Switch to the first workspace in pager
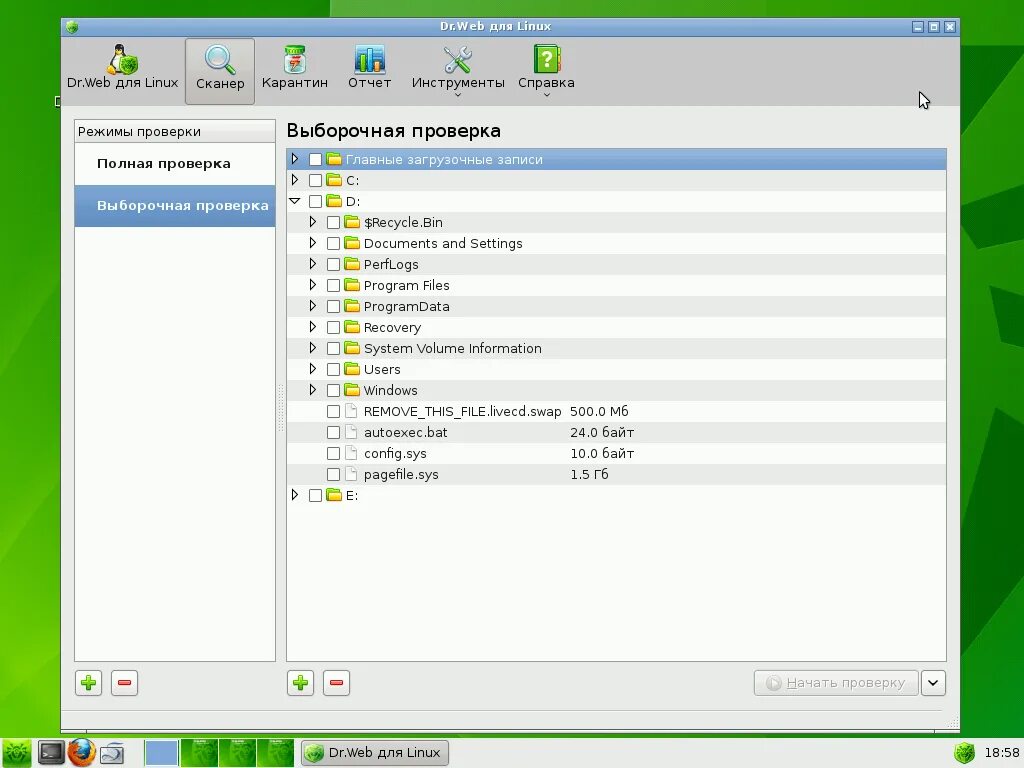Image resolution: width=1024 pixels, height=768 pixels. [x=161, y=753]
